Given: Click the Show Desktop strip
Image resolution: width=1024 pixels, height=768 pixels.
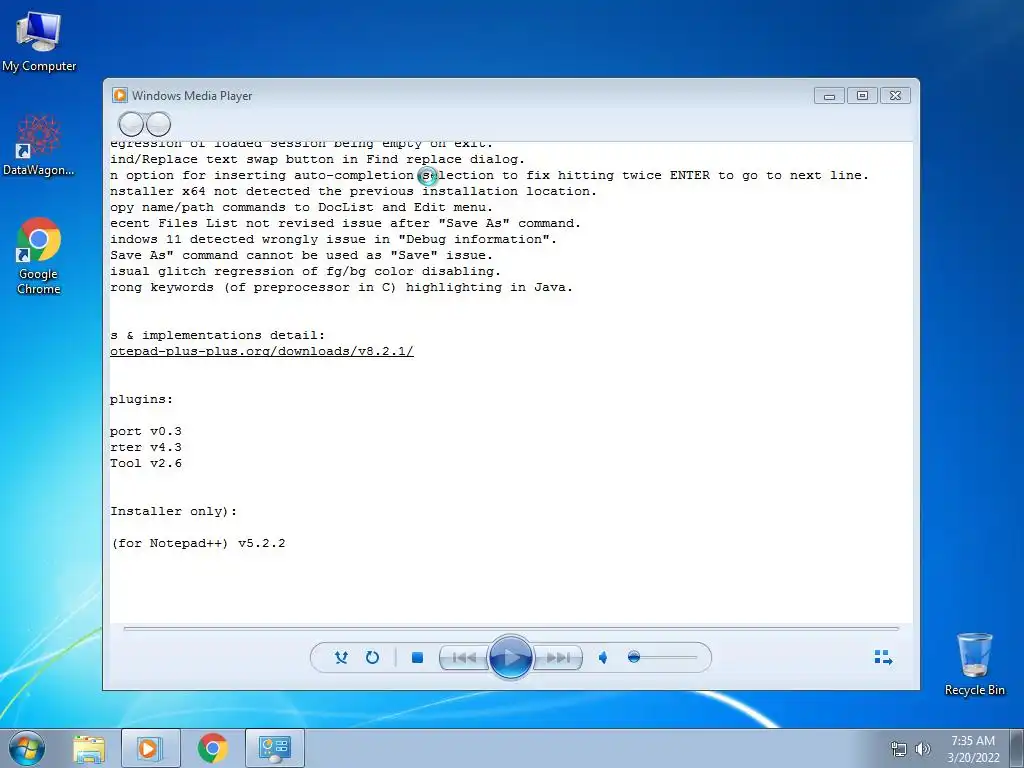Looking at the screenshot, I should [x=1017, y=748].
